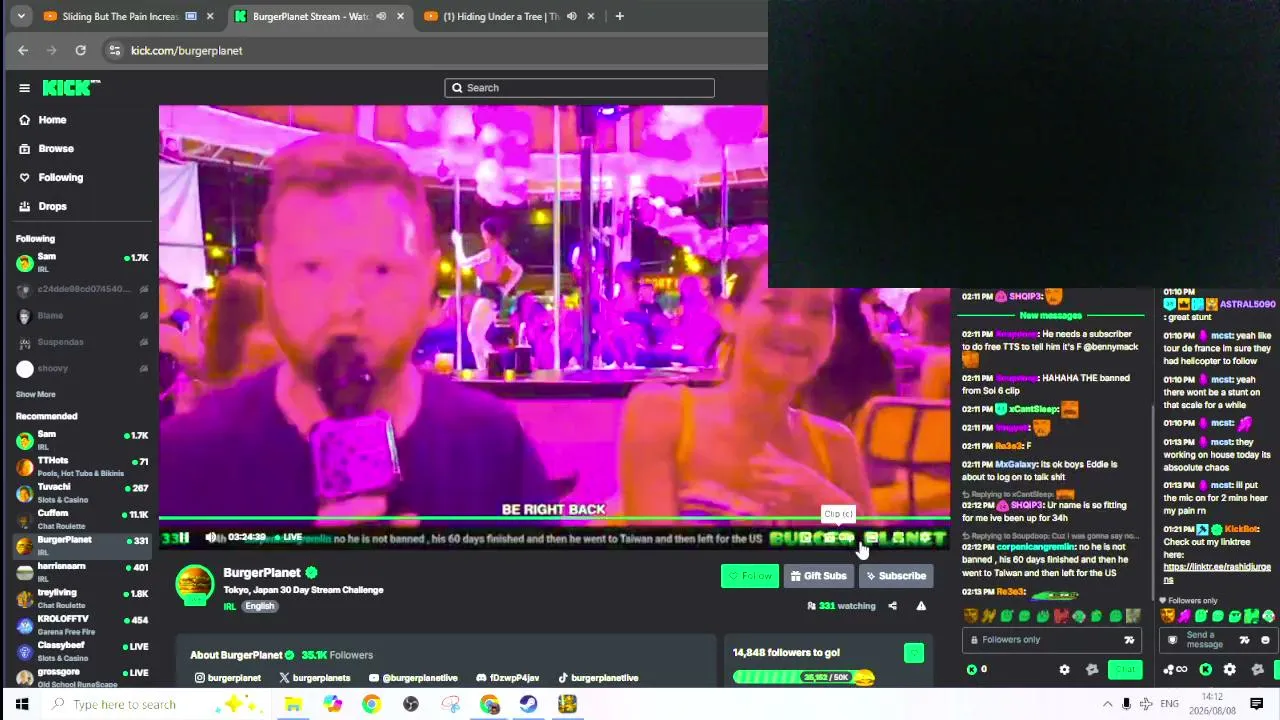1280x720 pixels.
Task: Open the Discord link fDzwpP4jav
Action: tap(508, 678)
